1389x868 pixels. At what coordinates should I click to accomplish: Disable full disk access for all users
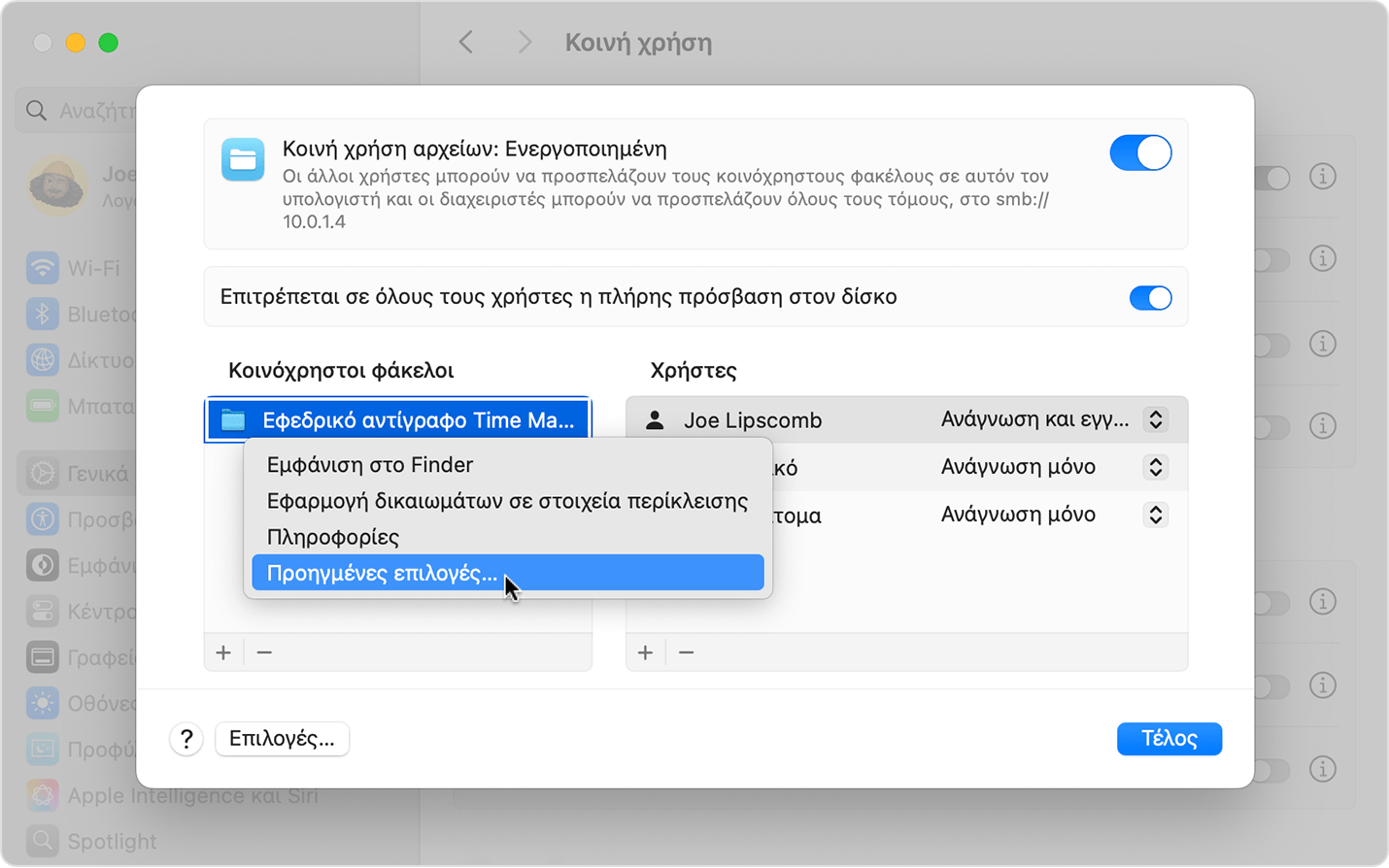(x=1150, y=297)
